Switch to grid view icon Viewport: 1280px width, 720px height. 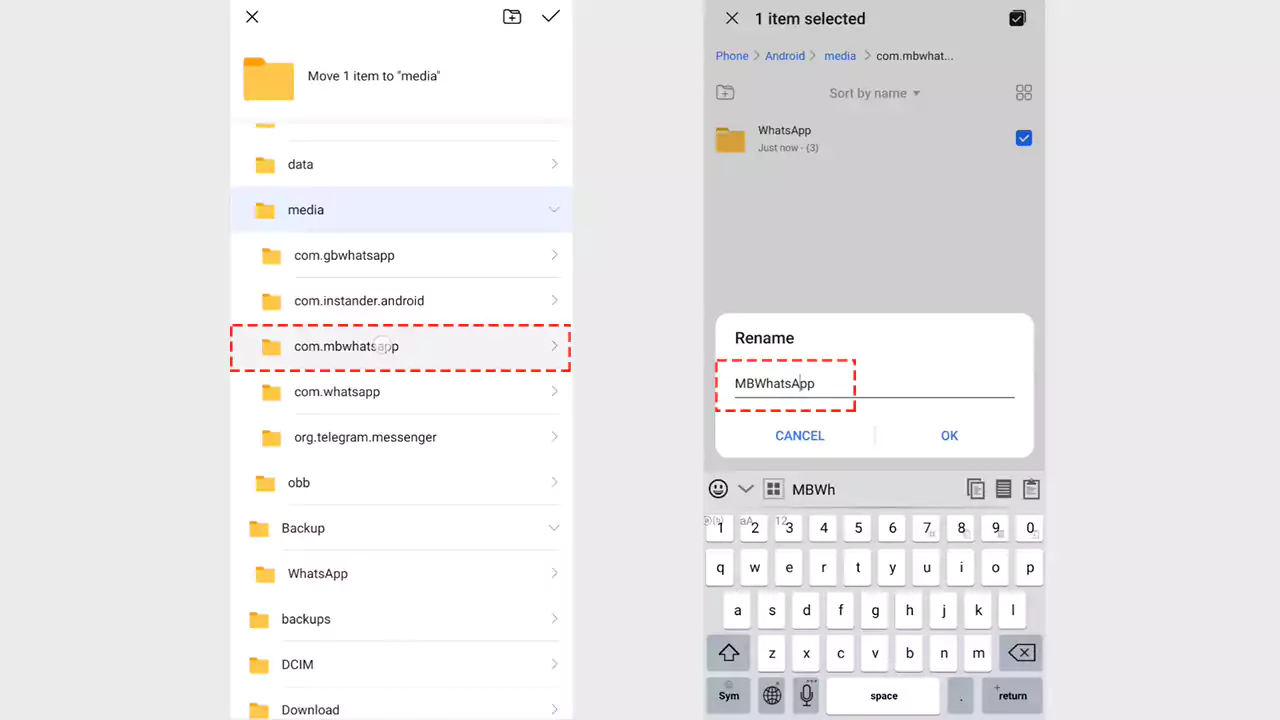tap(1024, 93)
